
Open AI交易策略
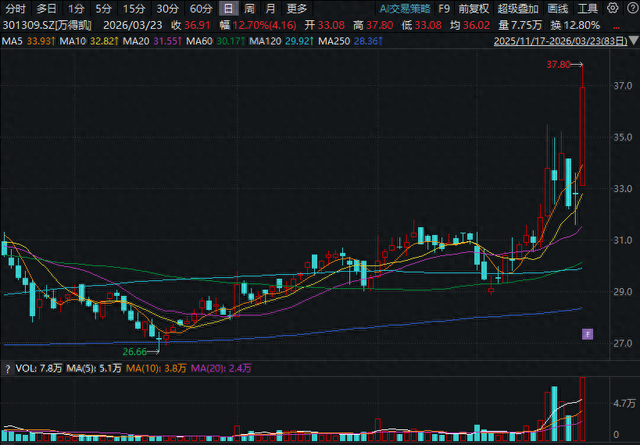(x=404, y=8)
